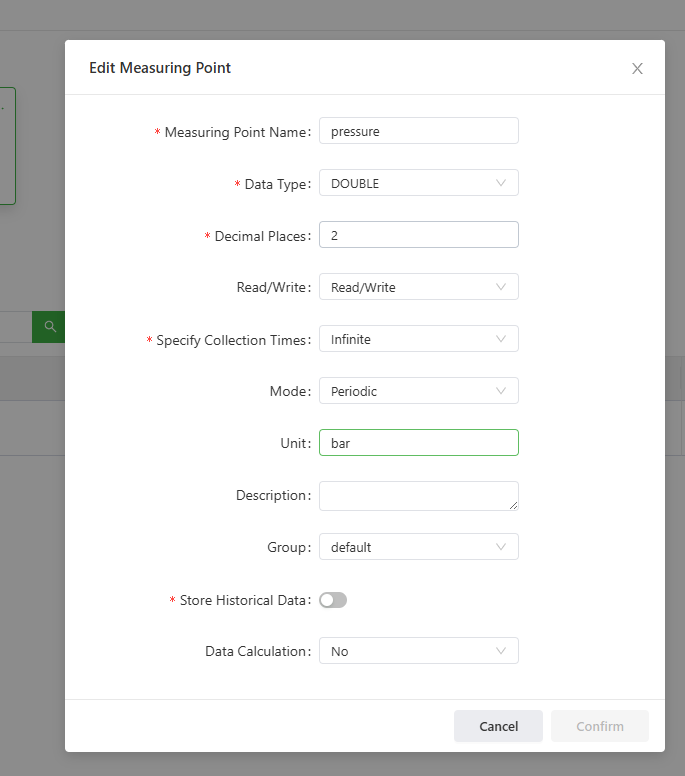Open the Read/Write dropdown

[419, 287]
